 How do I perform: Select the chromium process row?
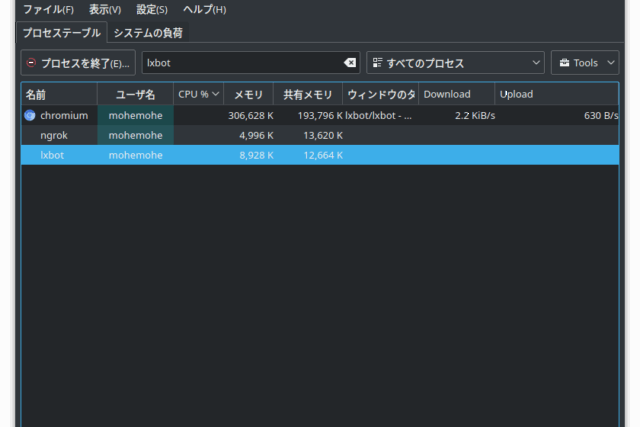tap(320, 116)
